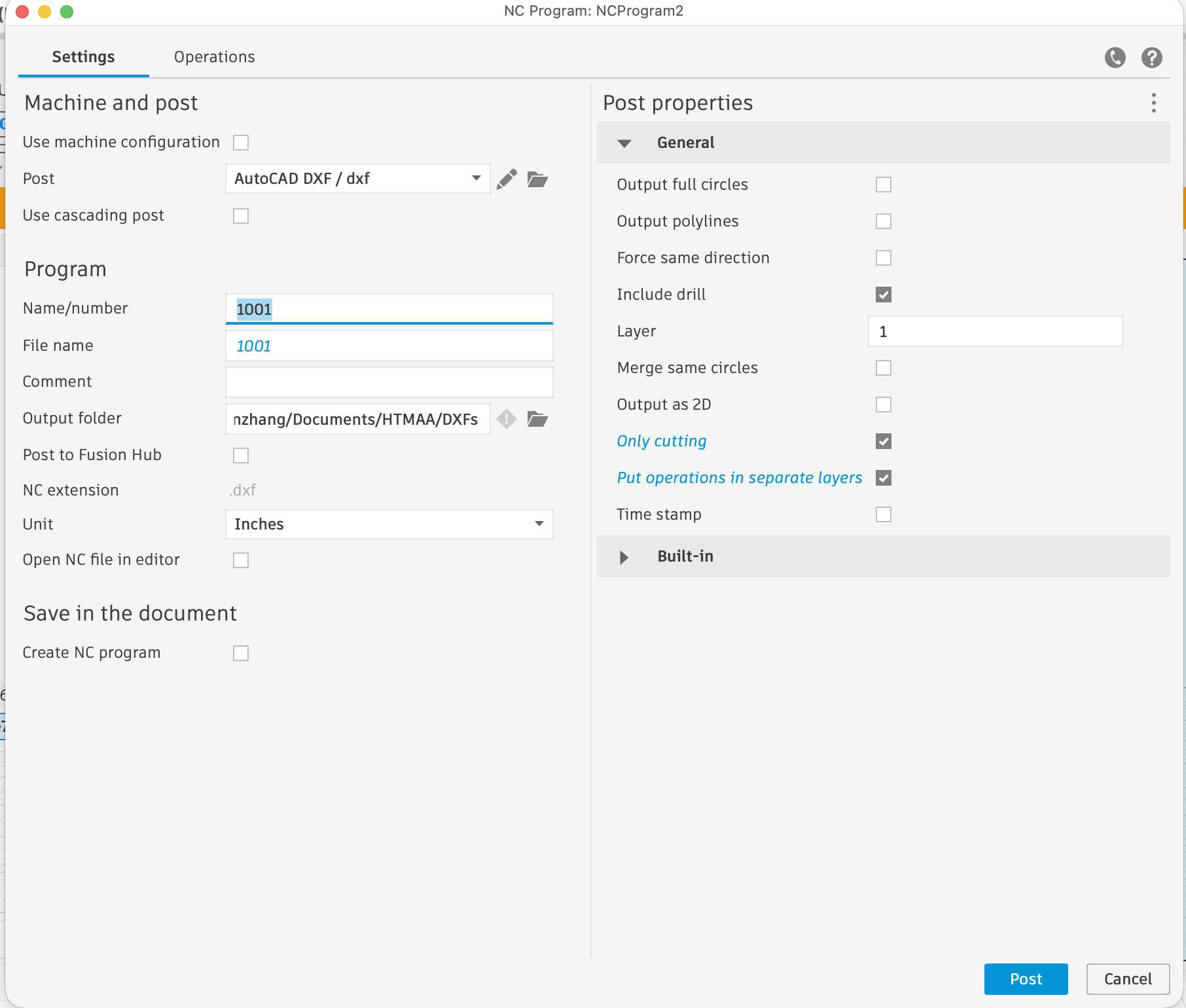Enable Use machine configuration checkbox

click(241, 143)
